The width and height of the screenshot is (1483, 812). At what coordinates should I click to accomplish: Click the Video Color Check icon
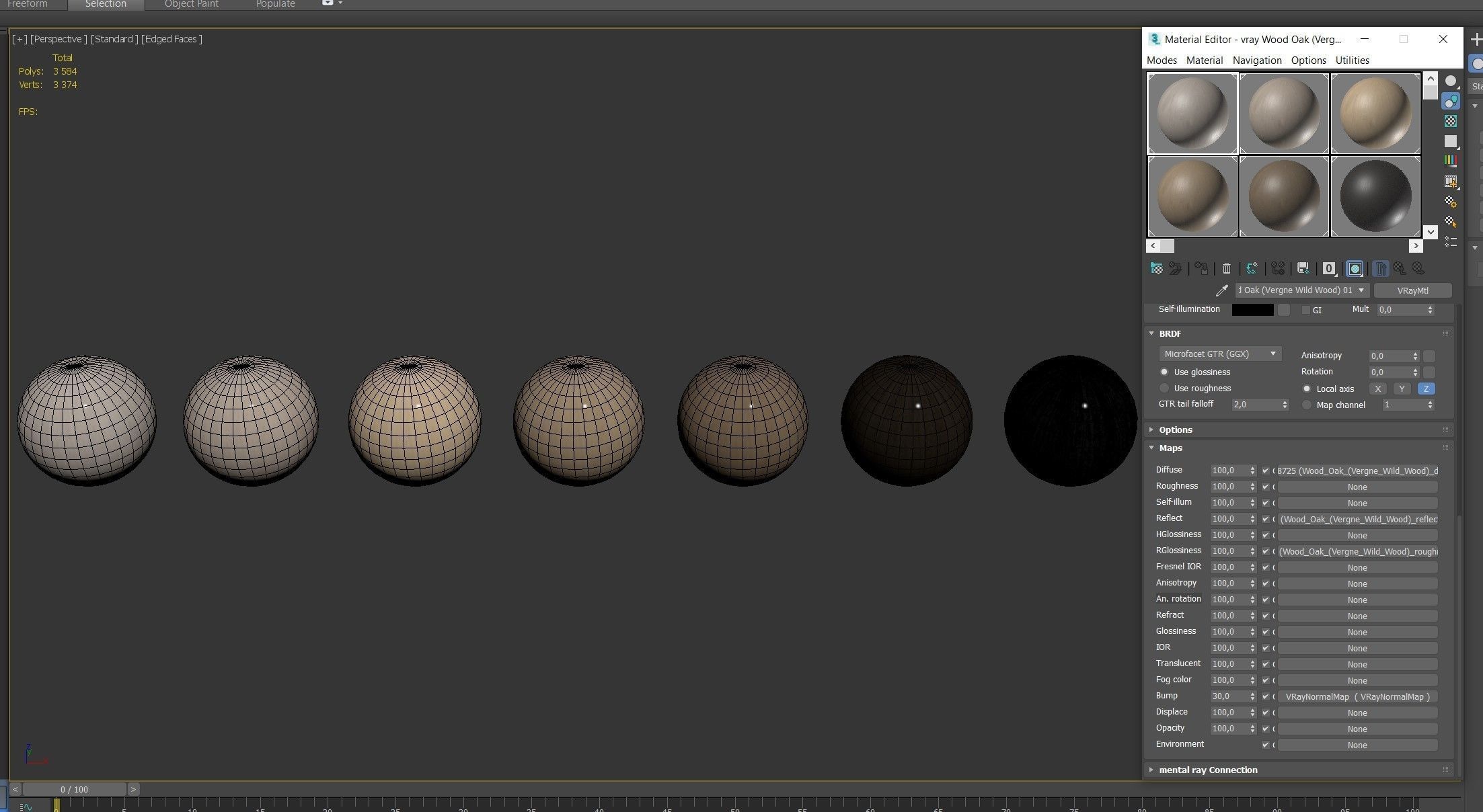point(1451,161)
